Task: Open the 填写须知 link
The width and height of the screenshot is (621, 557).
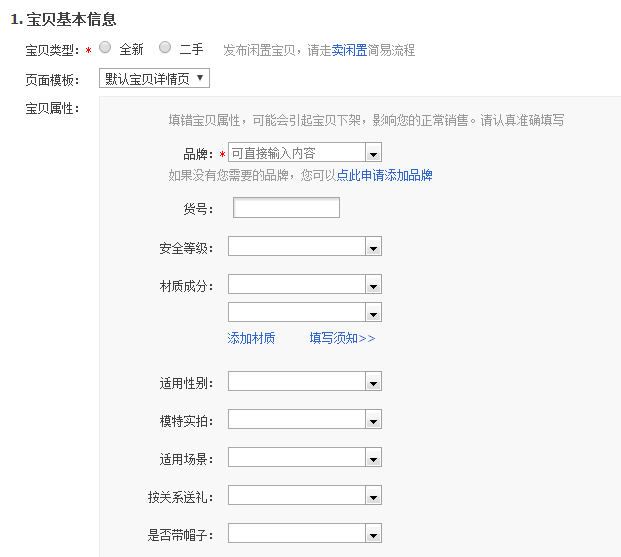Action: click(341, 338)
